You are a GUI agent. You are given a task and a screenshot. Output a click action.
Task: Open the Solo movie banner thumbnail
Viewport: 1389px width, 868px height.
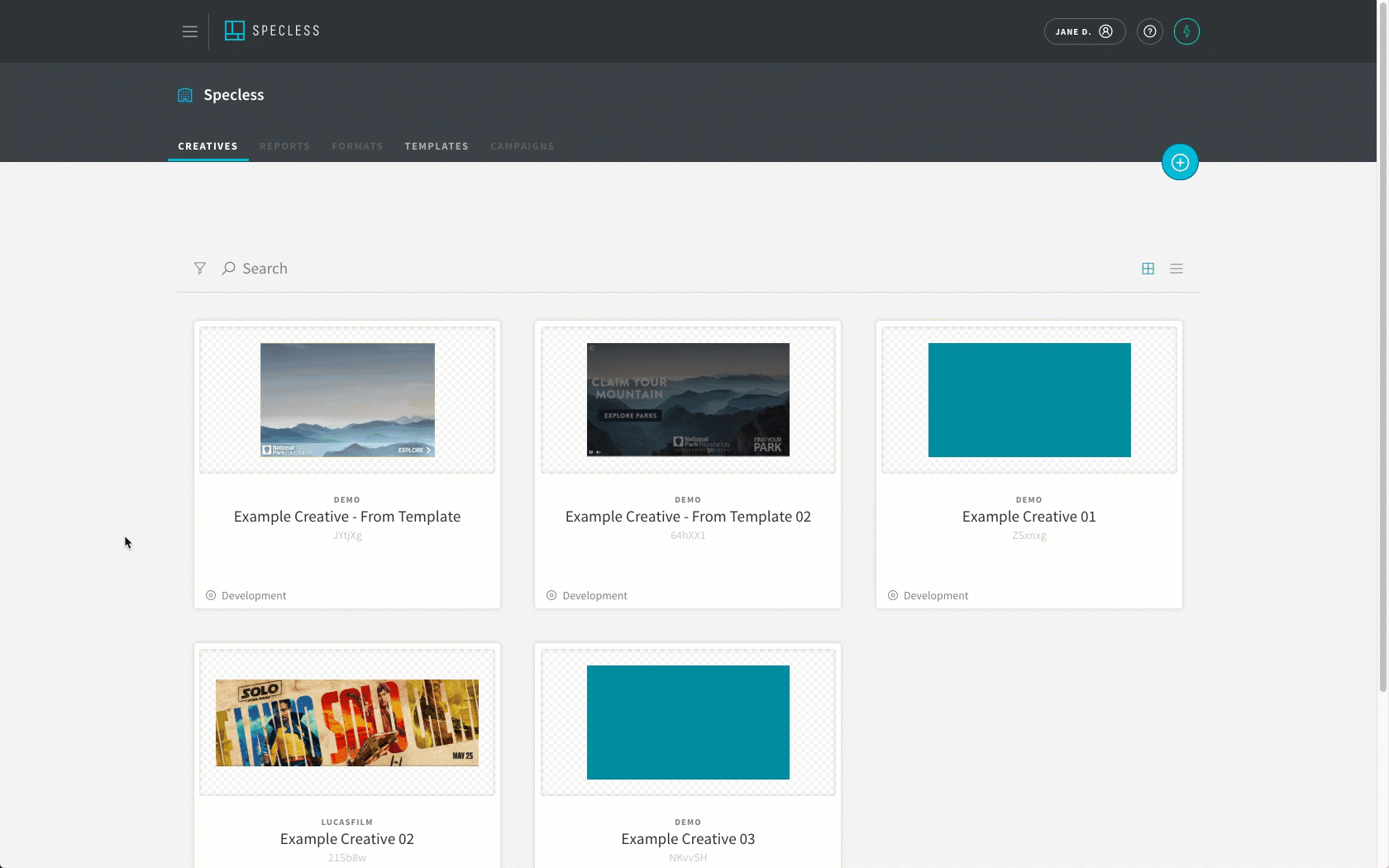click(347, 723)
